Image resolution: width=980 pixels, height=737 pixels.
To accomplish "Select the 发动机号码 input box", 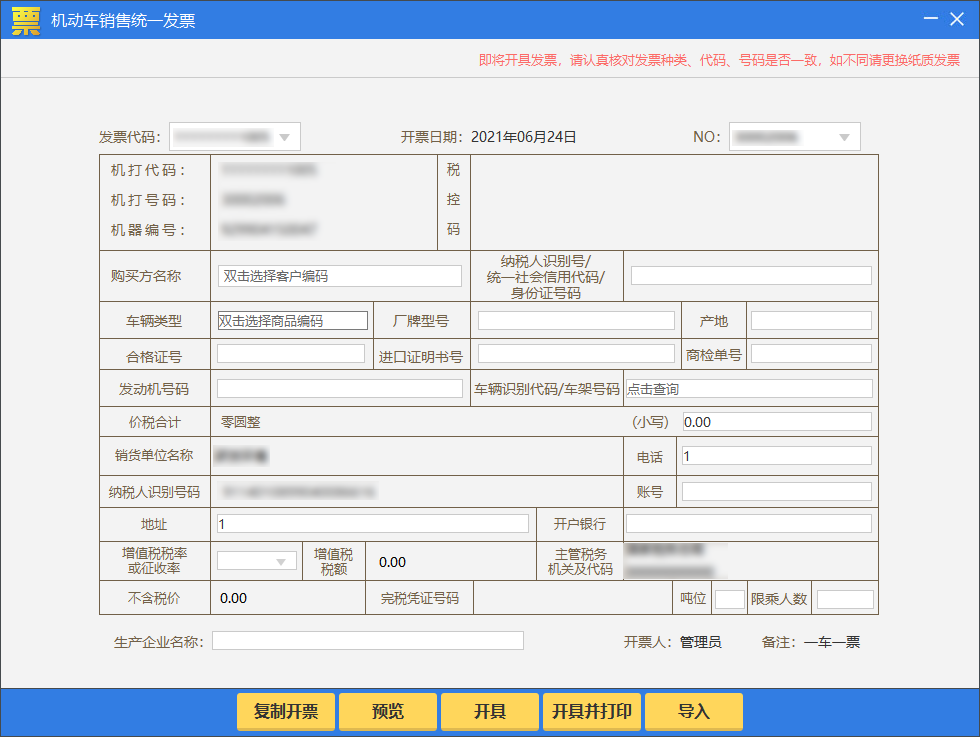I will (340, 389).
